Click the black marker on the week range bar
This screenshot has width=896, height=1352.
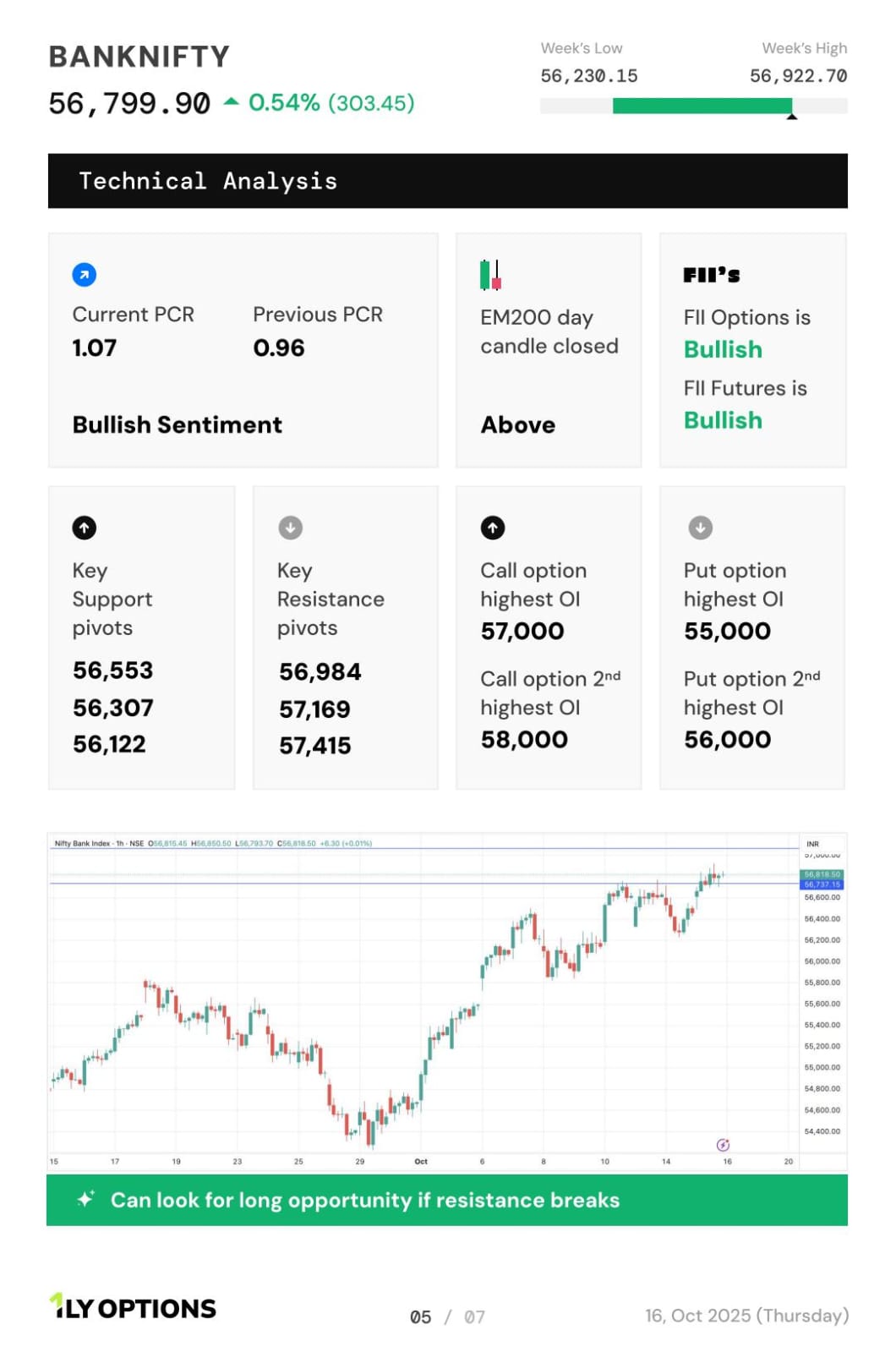point(792,116)
